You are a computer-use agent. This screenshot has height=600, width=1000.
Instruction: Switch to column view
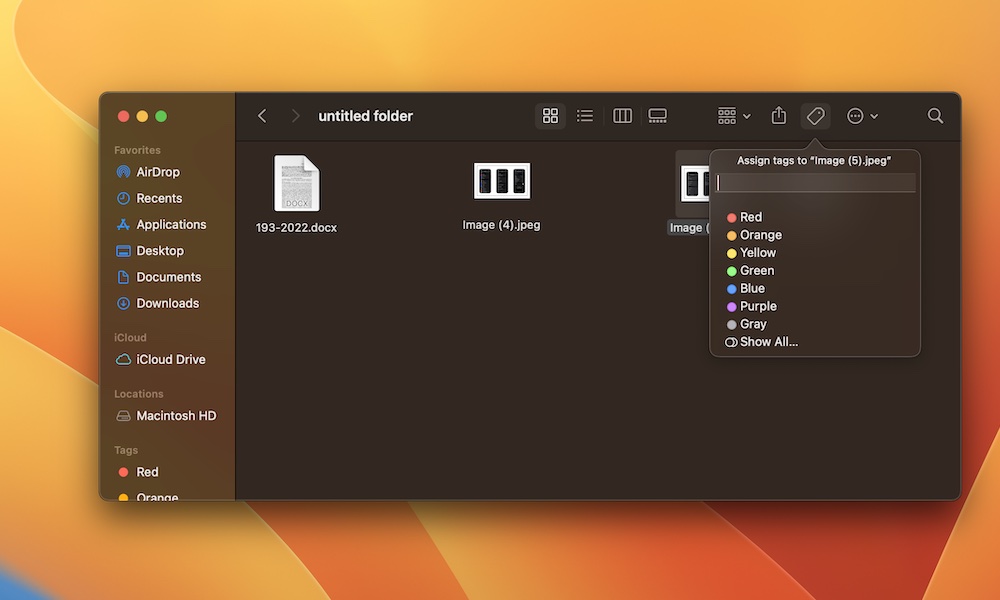[x=622, y=116]
